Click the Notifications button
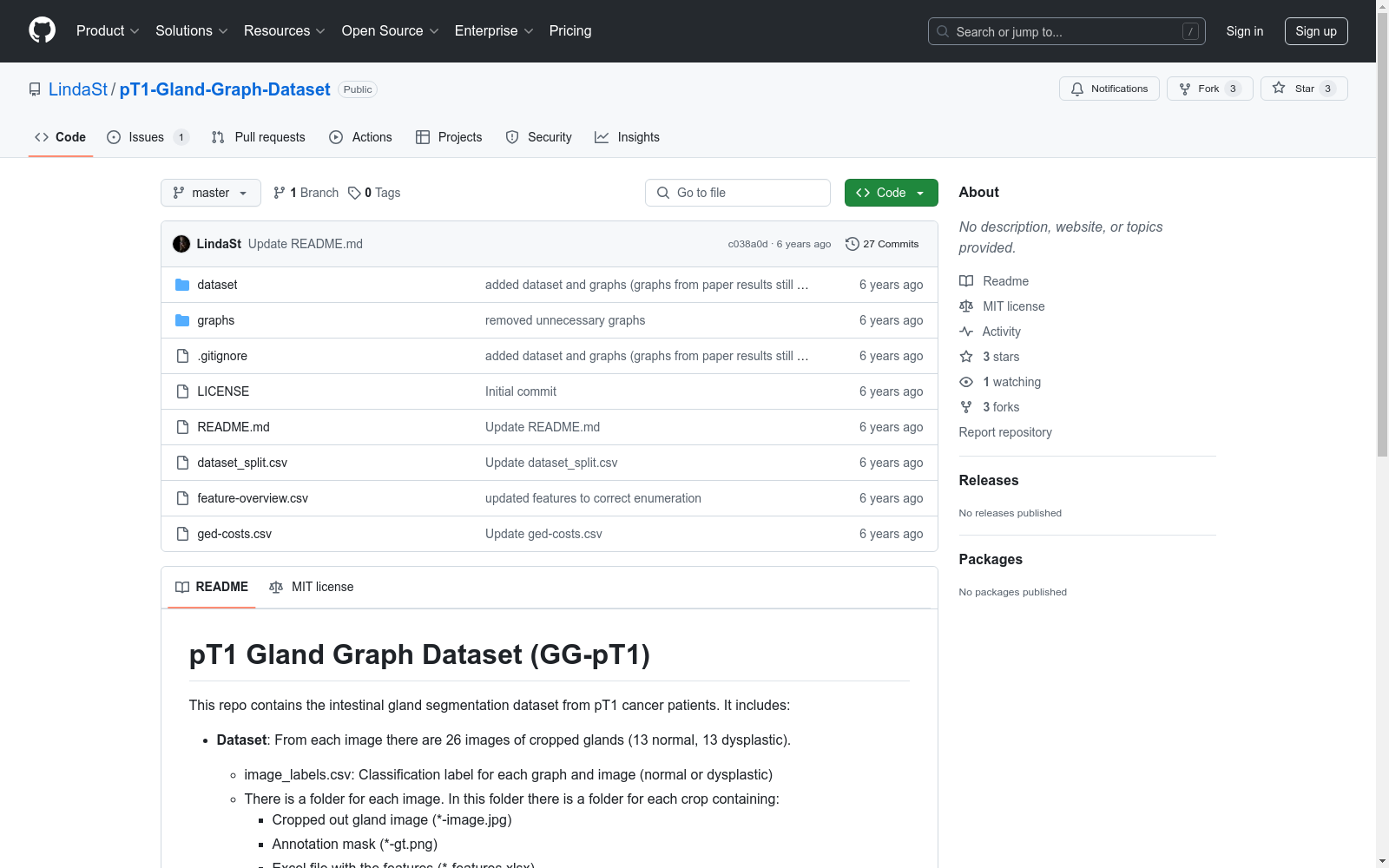 click(x=1109, y=89)
